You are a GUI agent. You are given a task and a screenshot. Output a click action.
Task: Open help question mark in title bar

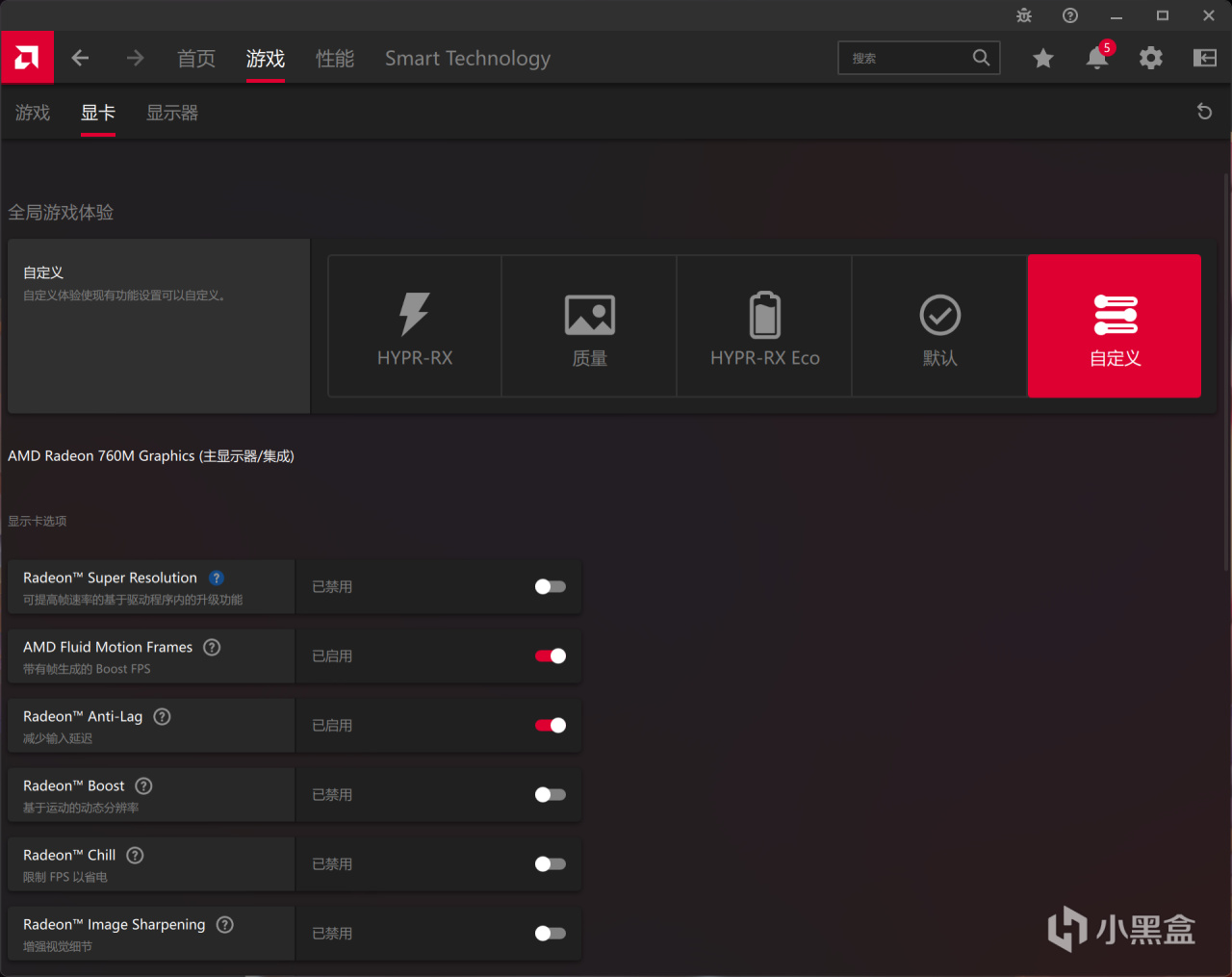coord(1070,15)
